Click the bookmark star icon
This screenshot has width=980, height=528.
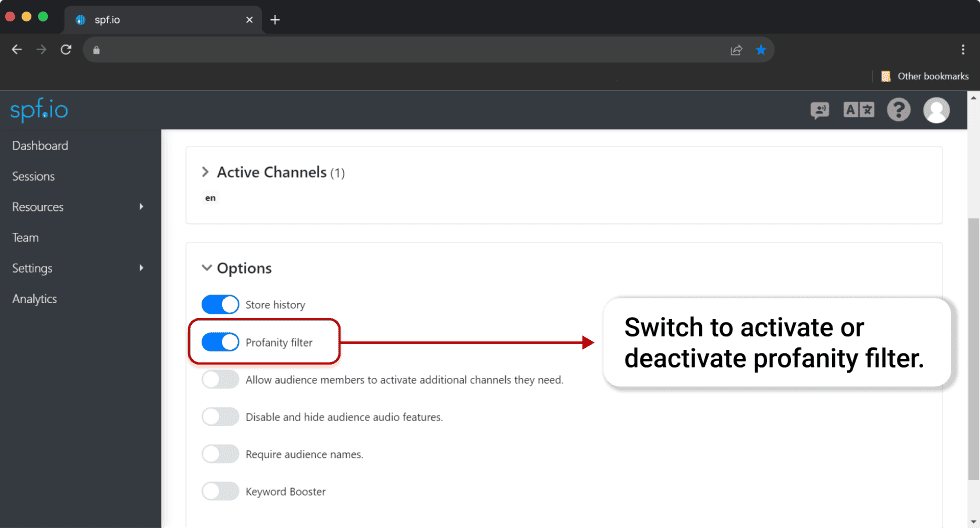tap(761, 50)
